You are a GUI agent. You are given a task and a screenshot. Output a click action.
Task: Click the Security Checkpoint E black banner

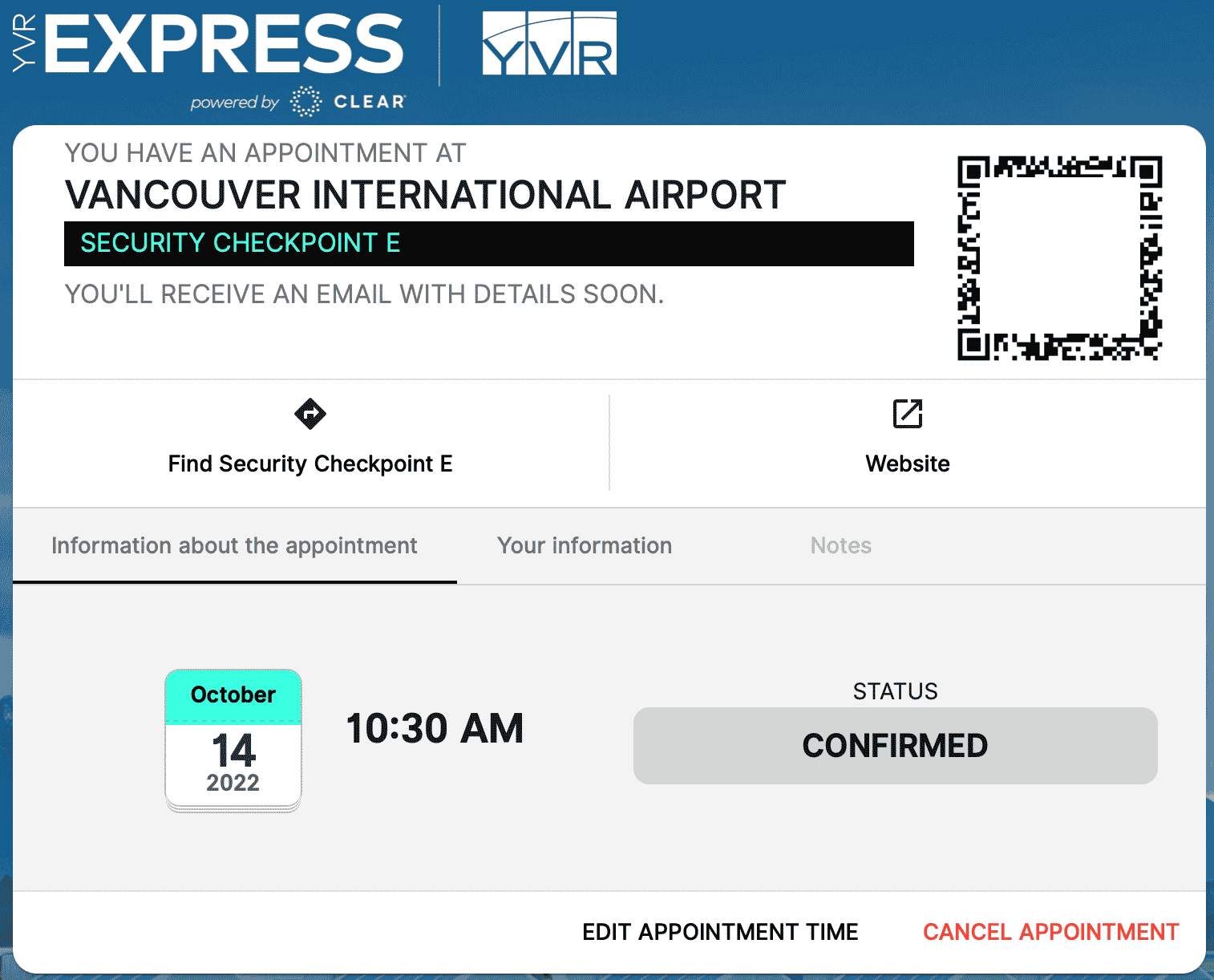pos(488,244)
